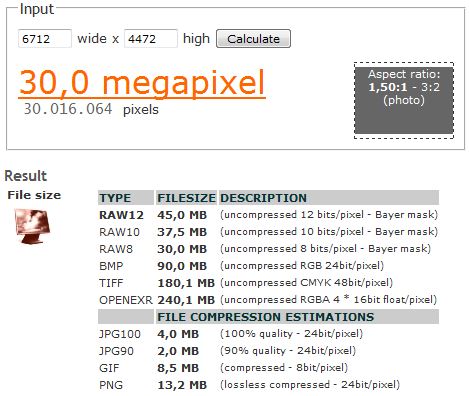The width and height of the screenshot is (469, 396).
Task: Focus the width field showing 6712
Action: 45,39
